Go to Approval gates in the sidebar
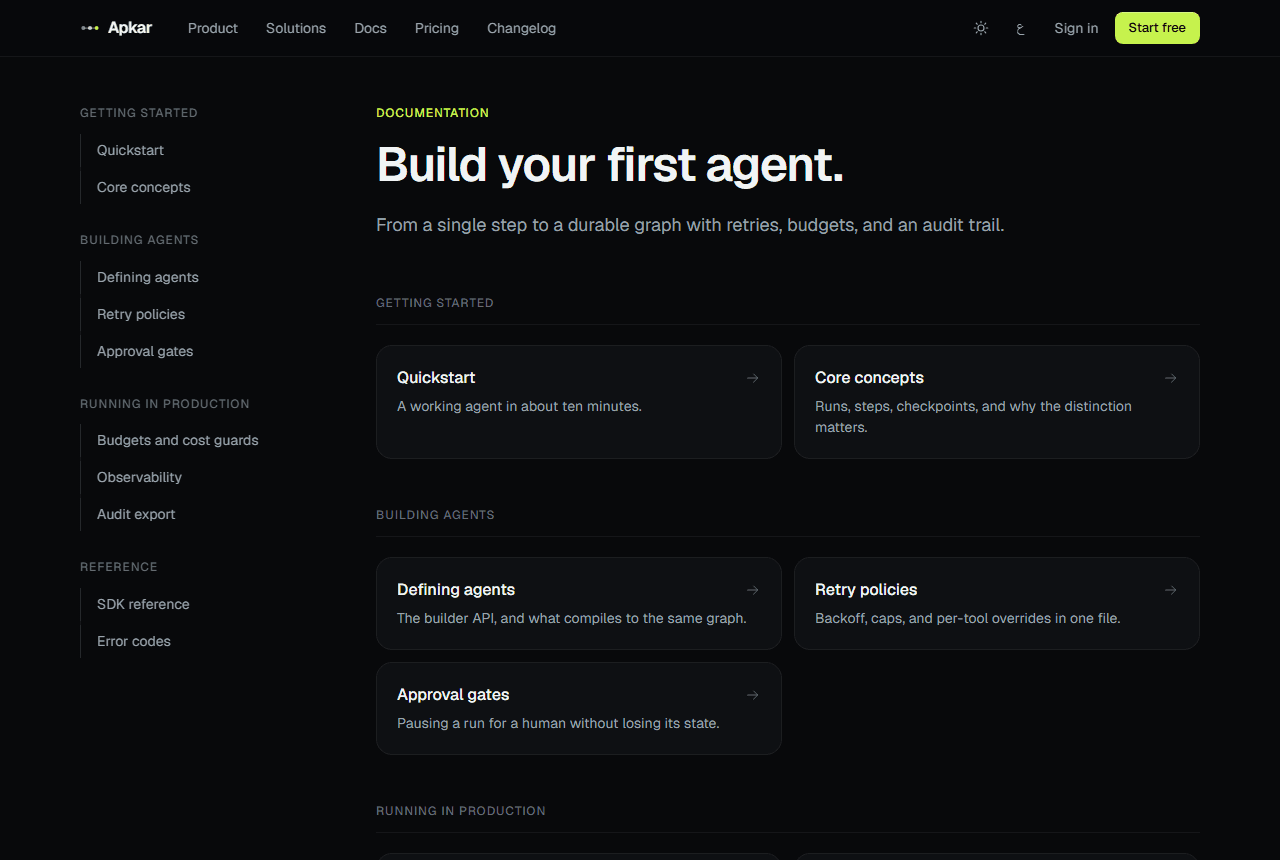The width and height of the screenshot is (1280, 860). 145,351
